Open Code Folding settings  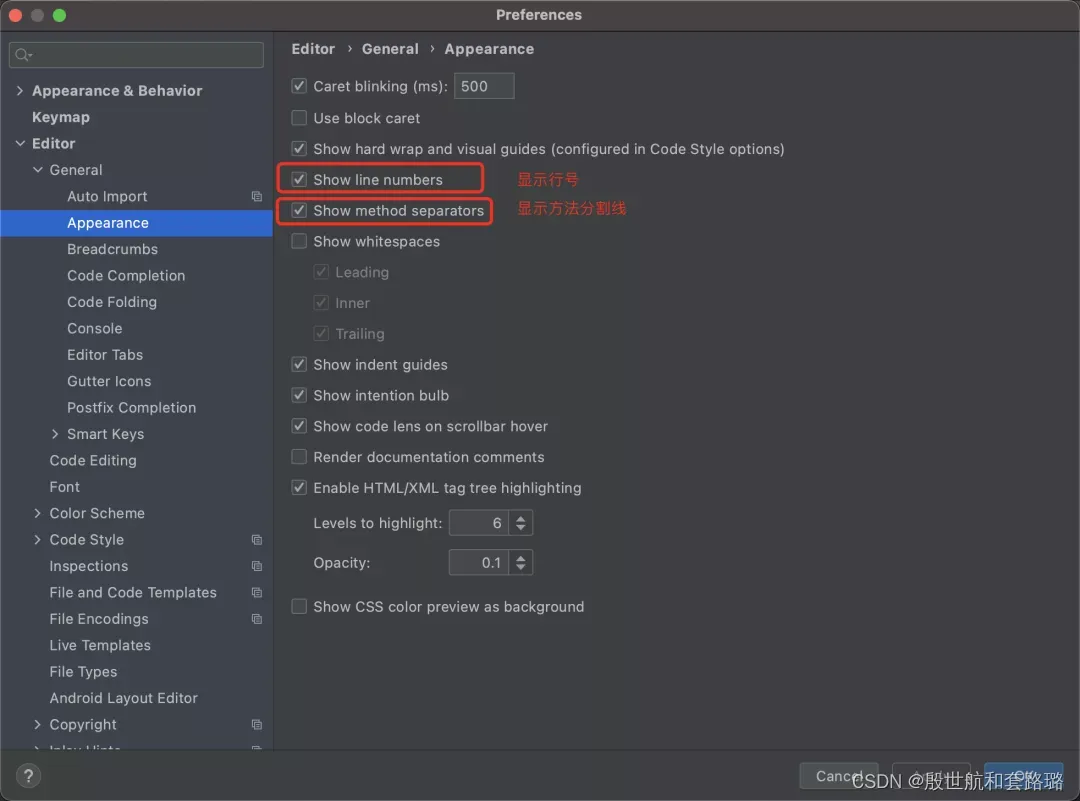pos(112,302)
